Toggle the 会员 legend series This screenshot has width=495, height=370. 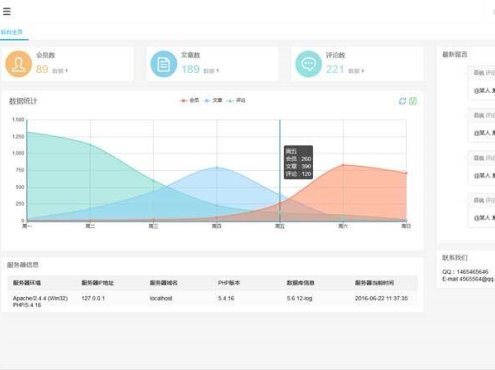coord(189,100)
